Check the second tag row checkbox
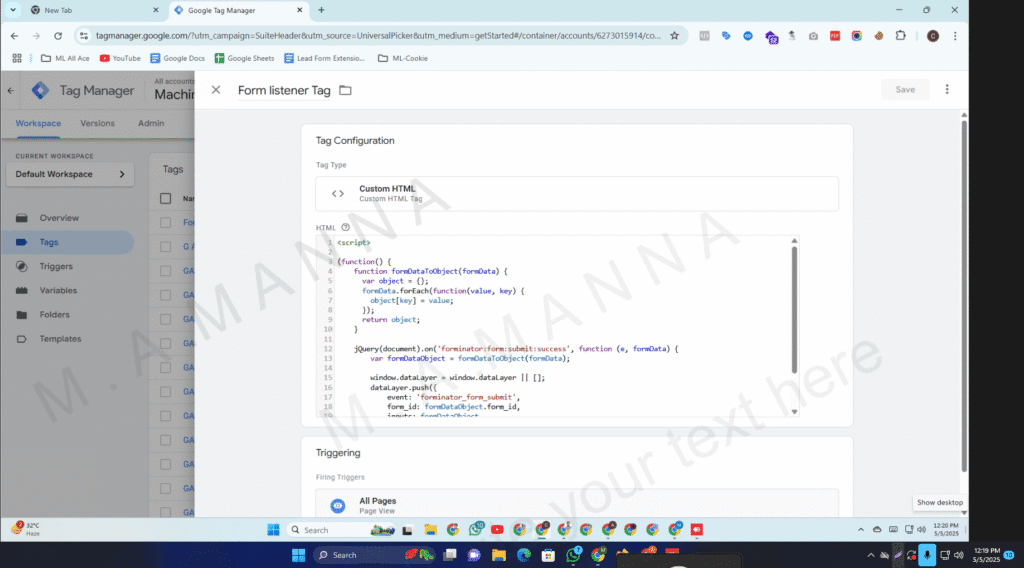 tap(166, 246)
